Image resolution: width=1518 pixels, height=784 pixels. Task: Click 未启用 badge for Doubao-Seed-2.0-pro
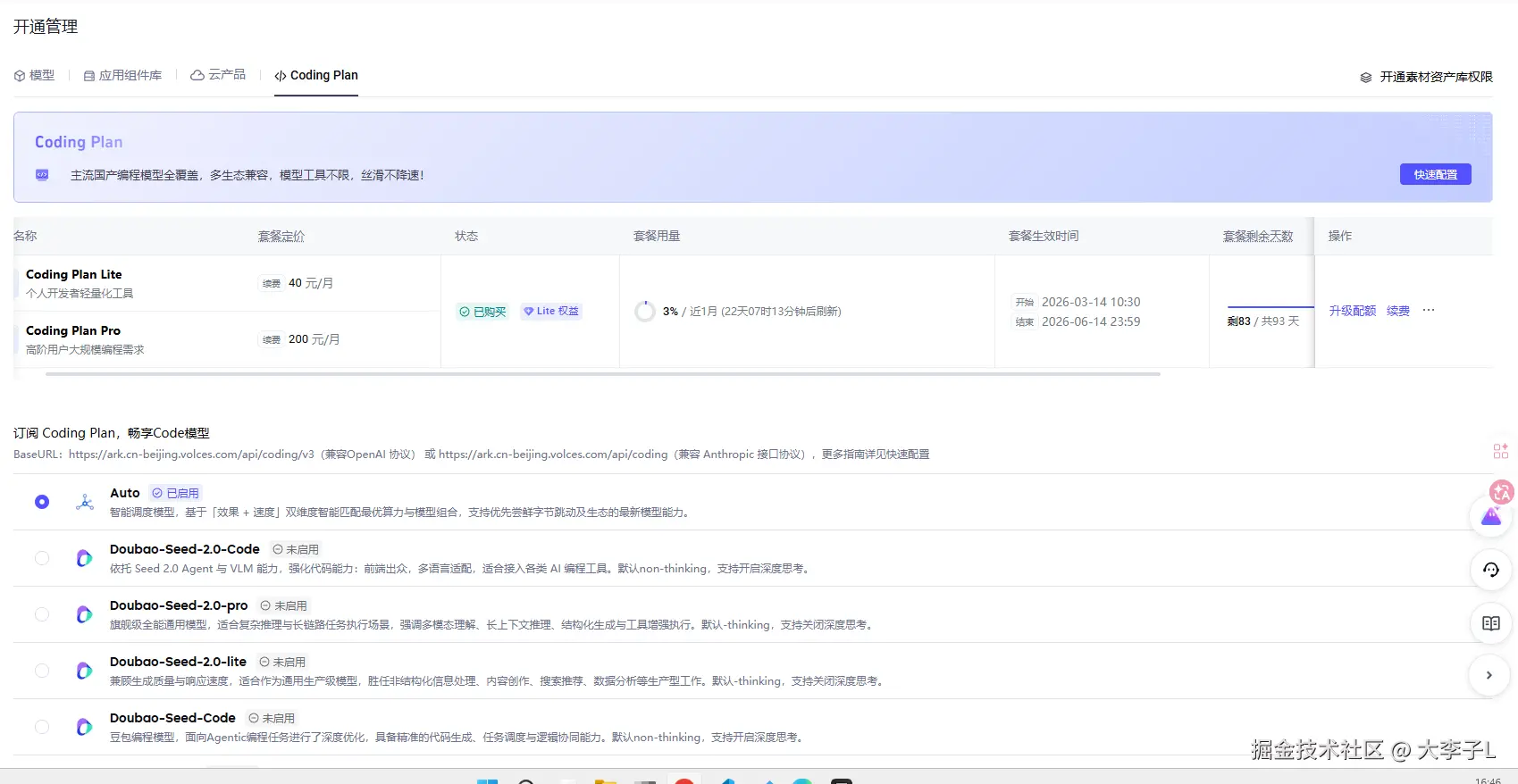[284, 605]
